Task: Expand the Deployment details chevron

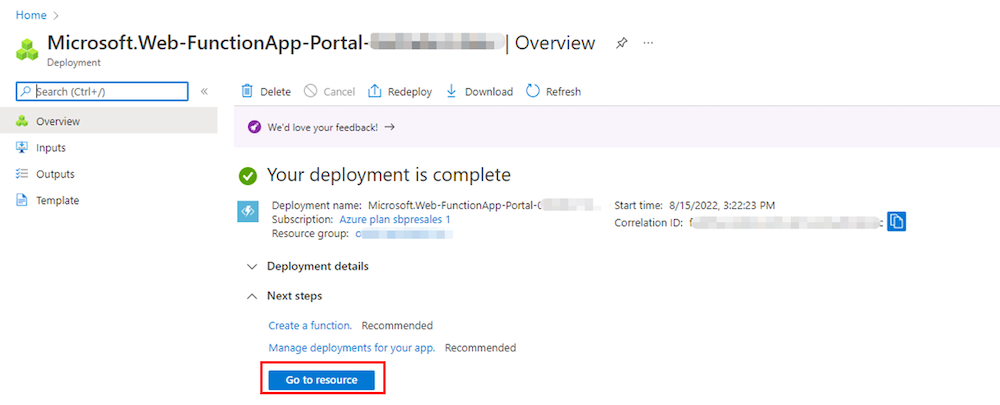Action: tap(253, 267)
